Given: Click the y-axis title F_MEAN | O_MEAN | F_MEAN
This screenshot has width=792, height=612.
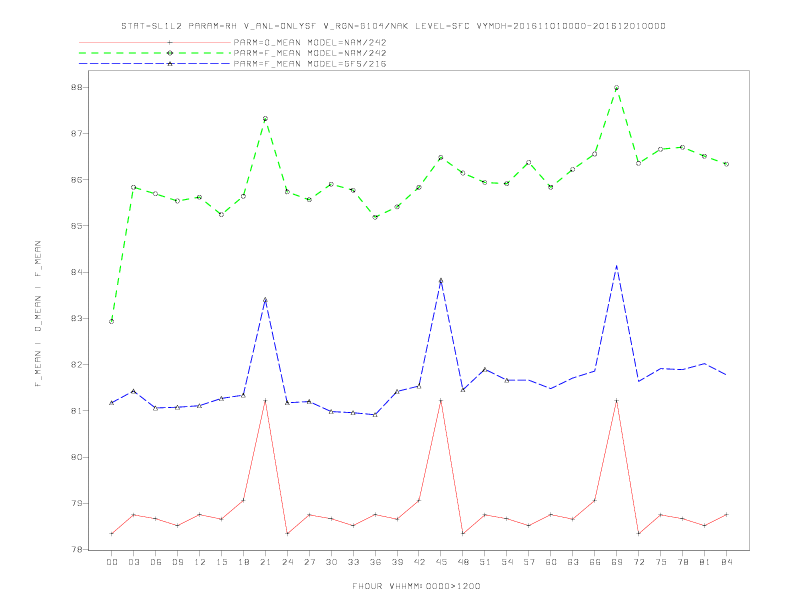Looking at the screenshot, I should click(38, 314).
